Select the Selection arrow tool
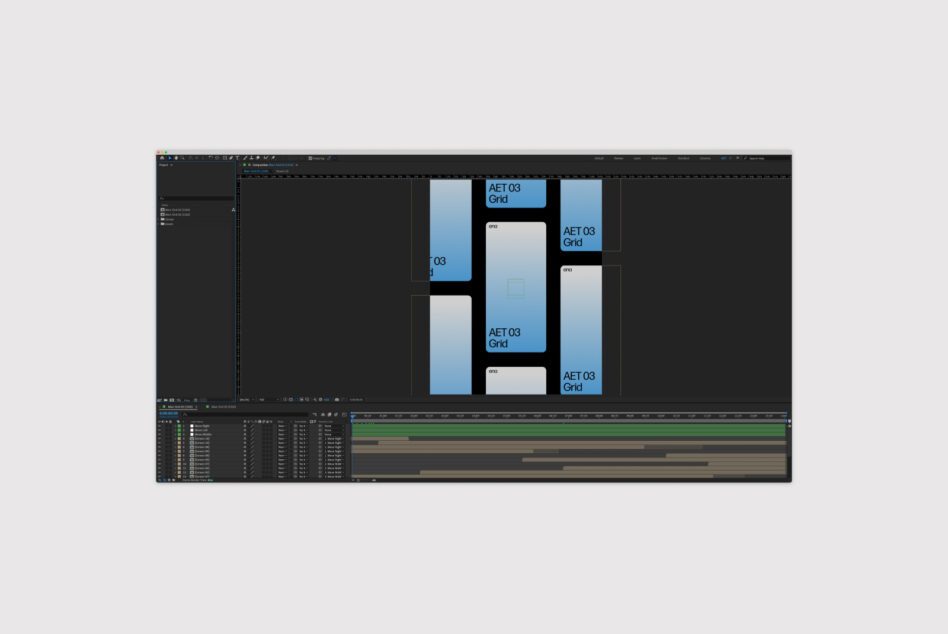 [x=169, y=158]
